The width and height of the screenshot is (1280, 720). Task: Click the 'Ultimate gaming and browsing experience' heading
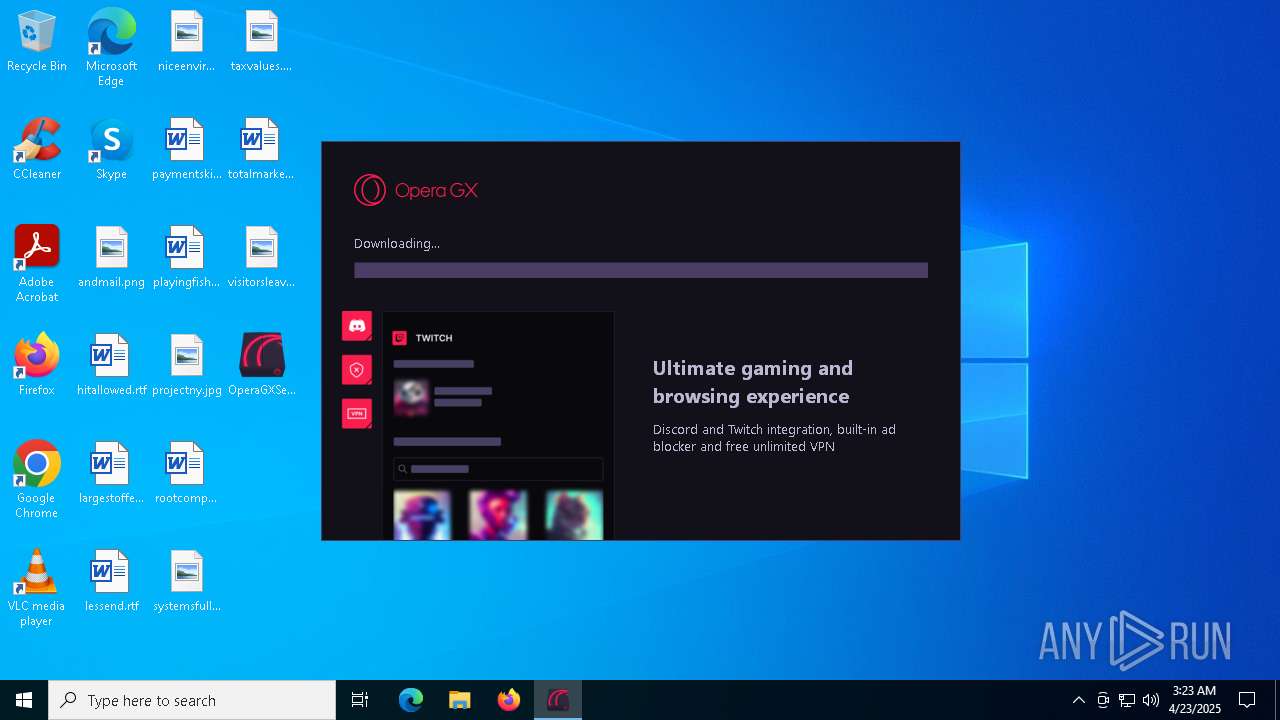pos(753,382)
